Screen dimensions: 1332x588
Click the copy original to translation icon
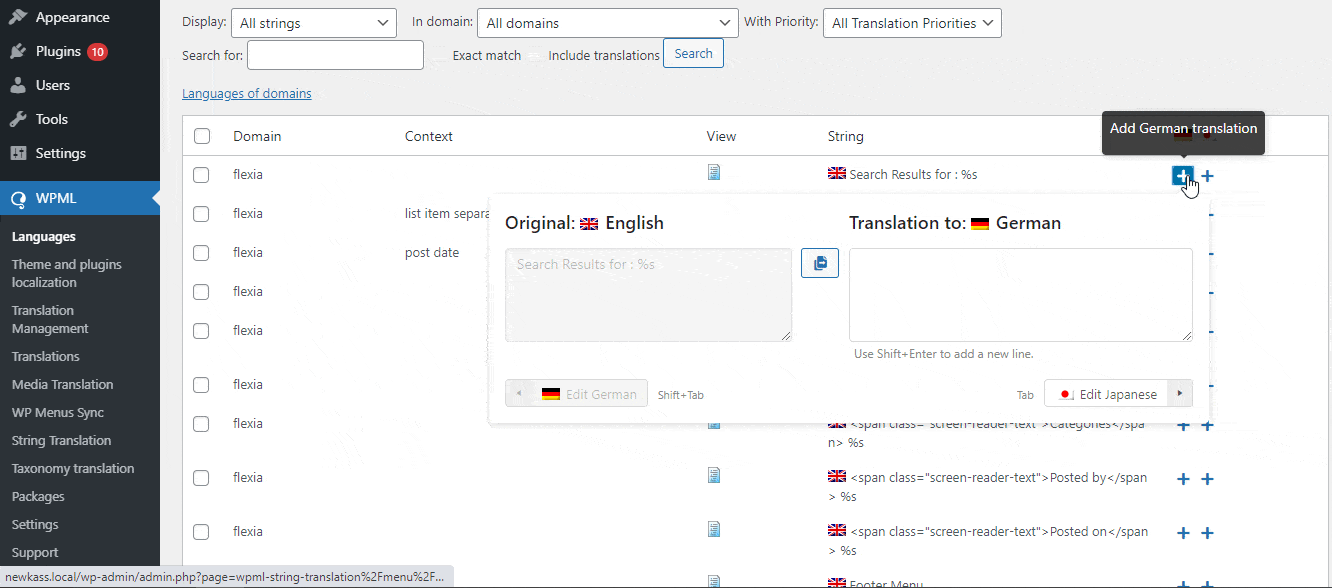[820, 263]
